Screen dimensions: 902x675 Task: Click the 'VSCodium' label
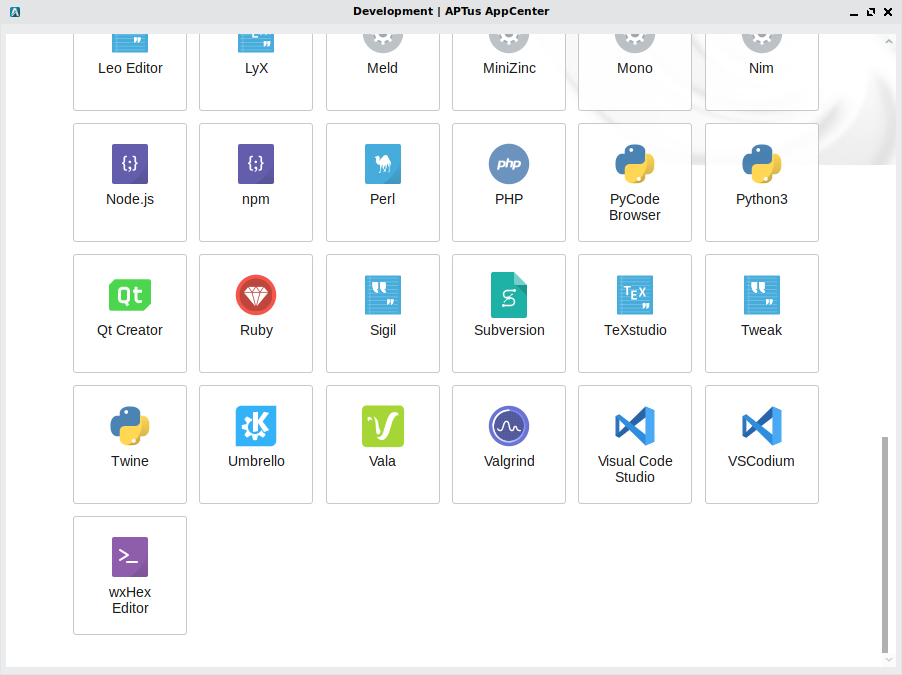(762, 462)
